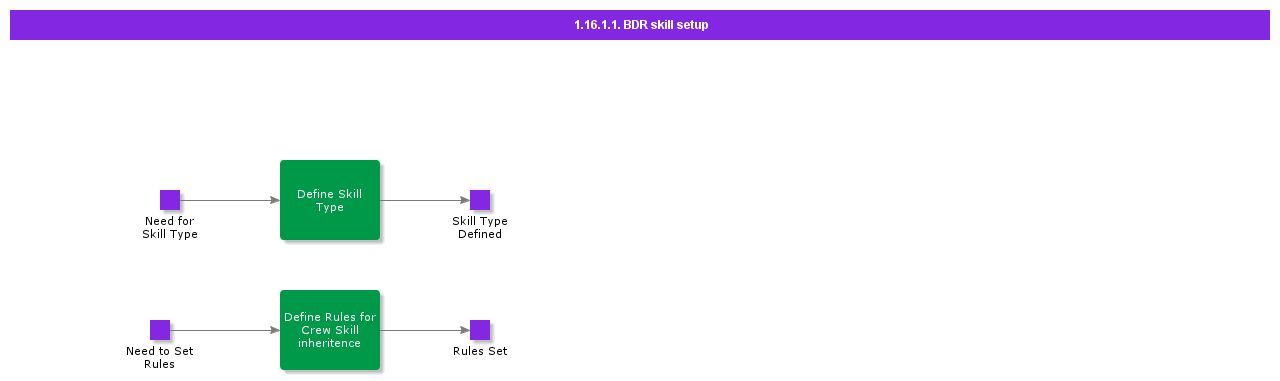Select the Rules Set event square
The image size is (1280, 381).
480,330
